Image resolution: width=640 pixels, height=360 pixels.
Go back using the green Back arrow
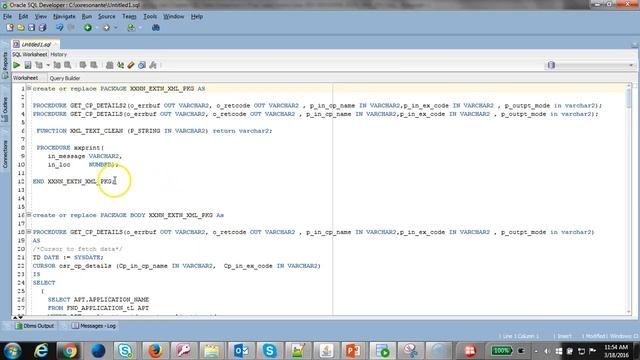(88, 28)
